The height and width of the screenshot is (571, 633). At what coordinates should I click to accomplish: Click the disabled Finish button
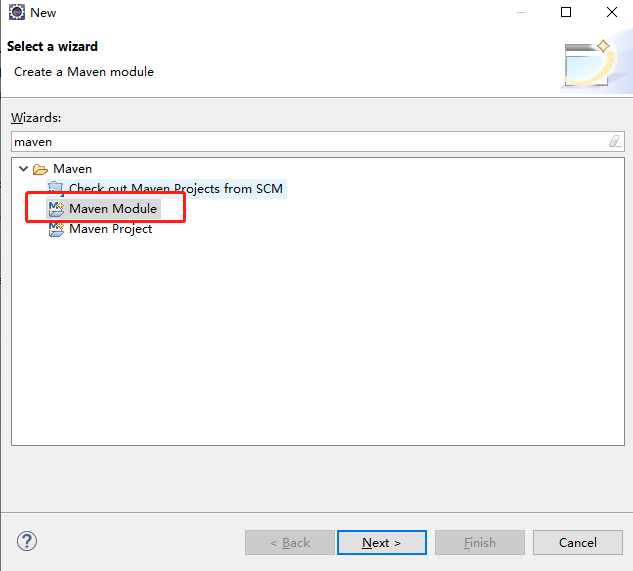tap(480, 542)
